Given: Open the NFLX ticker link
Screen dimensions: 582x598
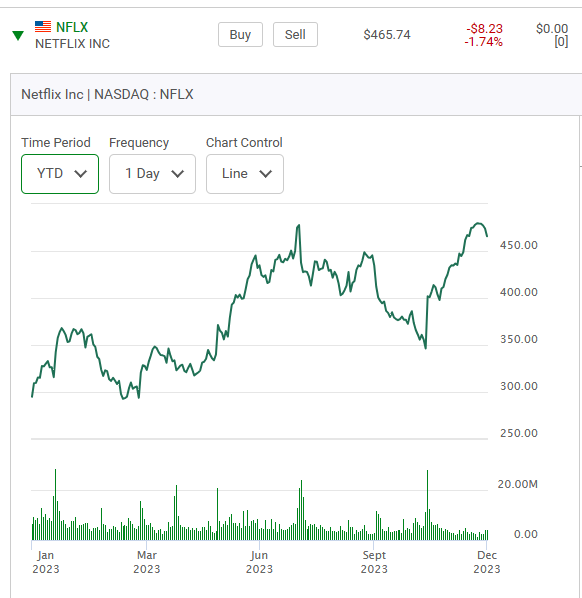Looking at the screenshot, I should pos(72,27).
